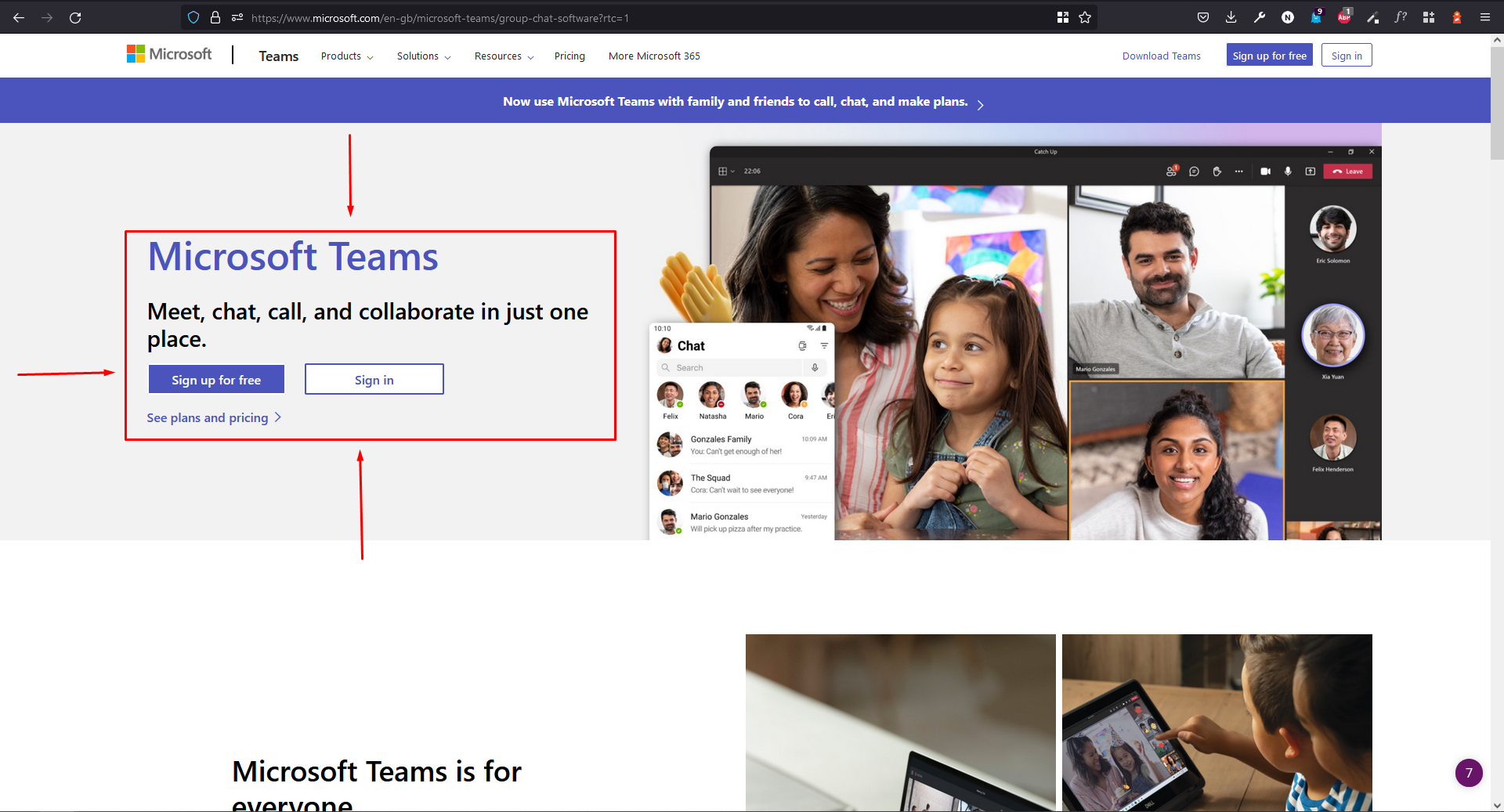
Task: Open the Gonzales Family conversation
Action: pos(742,445)
